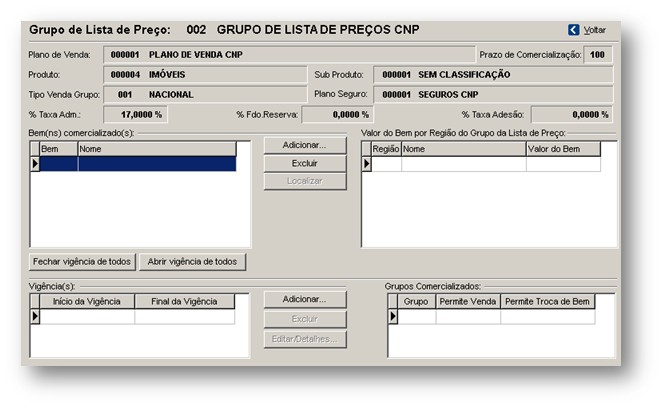Click row pointer arrow in Região grid
This screenshot has height=408, width=663.
point(367,164)
